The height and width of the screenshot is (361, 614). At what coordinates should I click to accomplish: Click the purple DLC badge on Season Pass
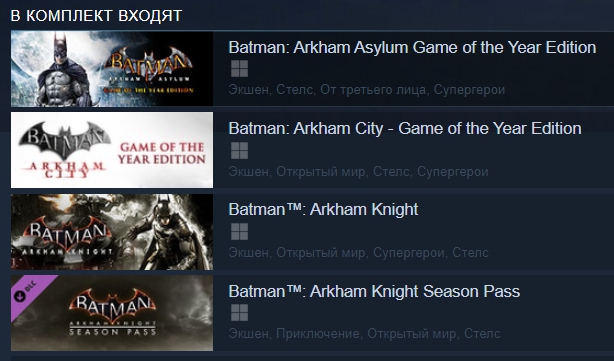tap(27, 292)
